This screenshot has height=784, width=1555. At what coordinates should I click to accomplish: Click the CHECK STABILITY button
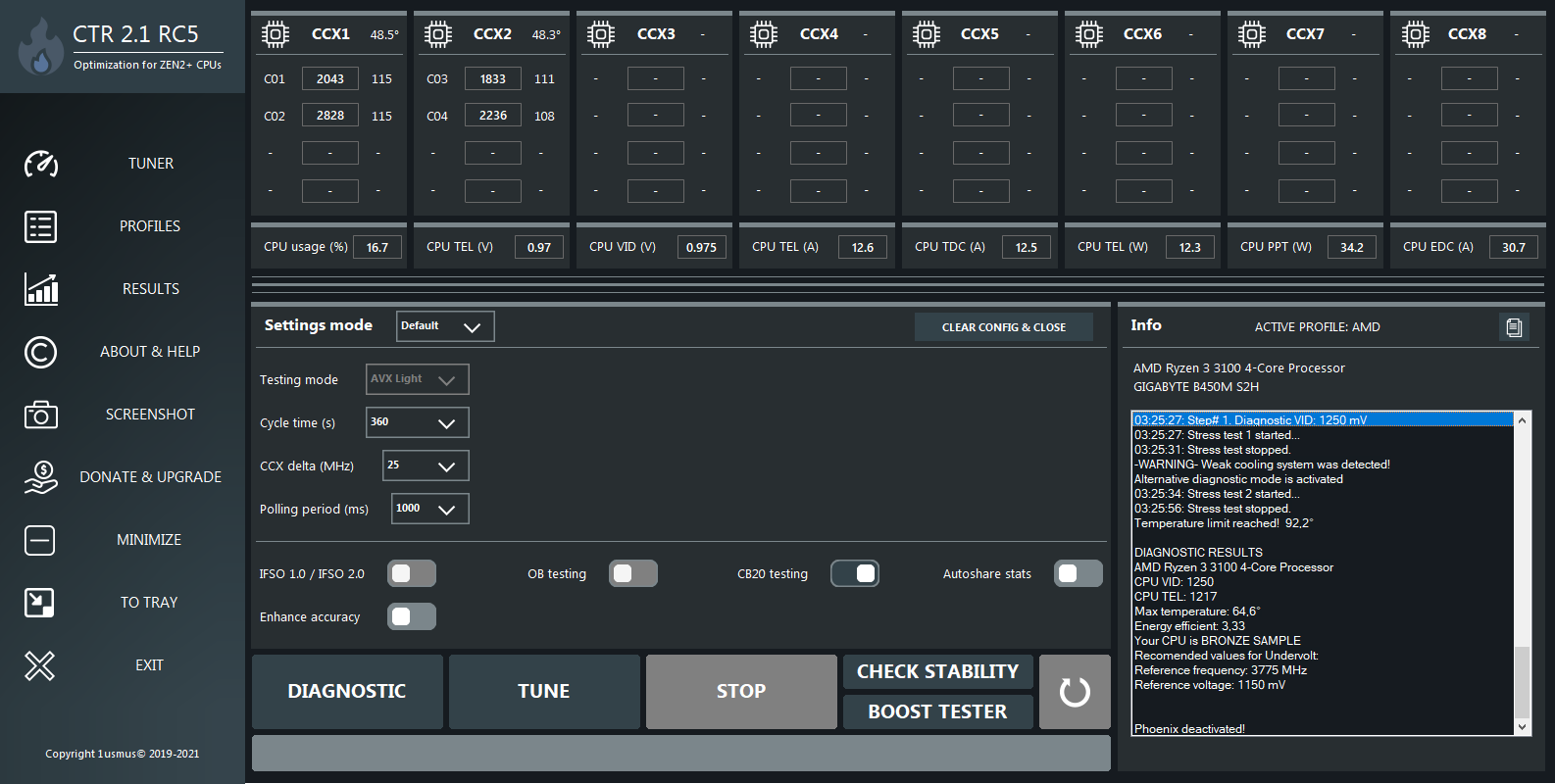pyautogui.click(x=938, y=672)
